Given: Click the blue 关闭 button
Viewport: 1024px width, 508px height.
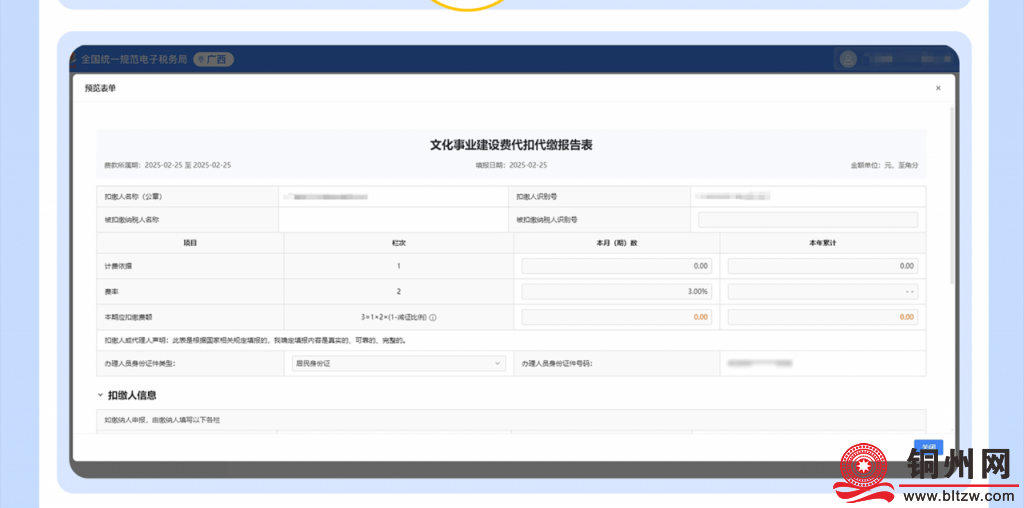Looking at the screenshot, I should pyautogui.click(x=929, y=447).
